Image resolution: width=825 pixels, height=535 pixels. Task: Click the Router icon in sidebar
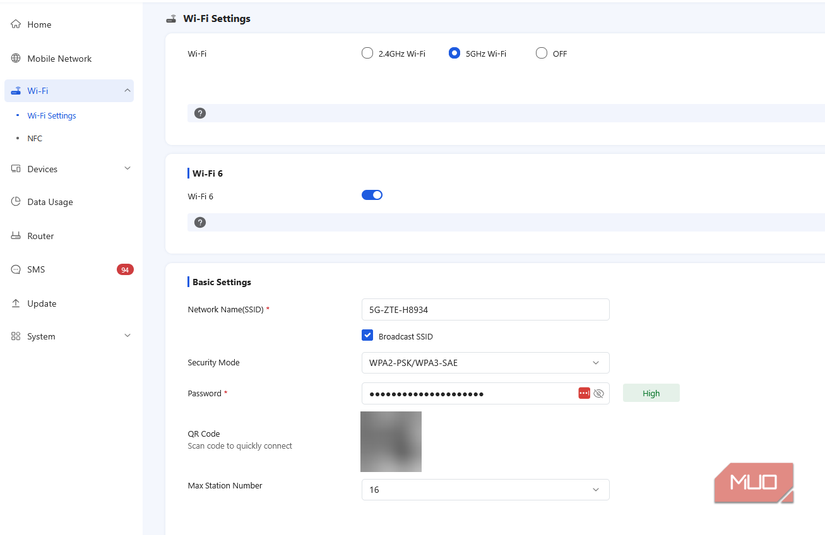pos(16,236)
